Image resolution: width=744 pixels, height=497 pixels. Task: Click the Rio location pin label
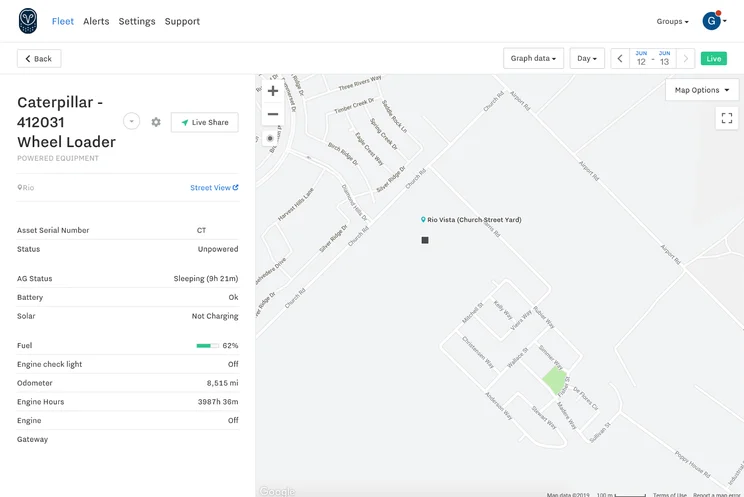pos(26,188)
